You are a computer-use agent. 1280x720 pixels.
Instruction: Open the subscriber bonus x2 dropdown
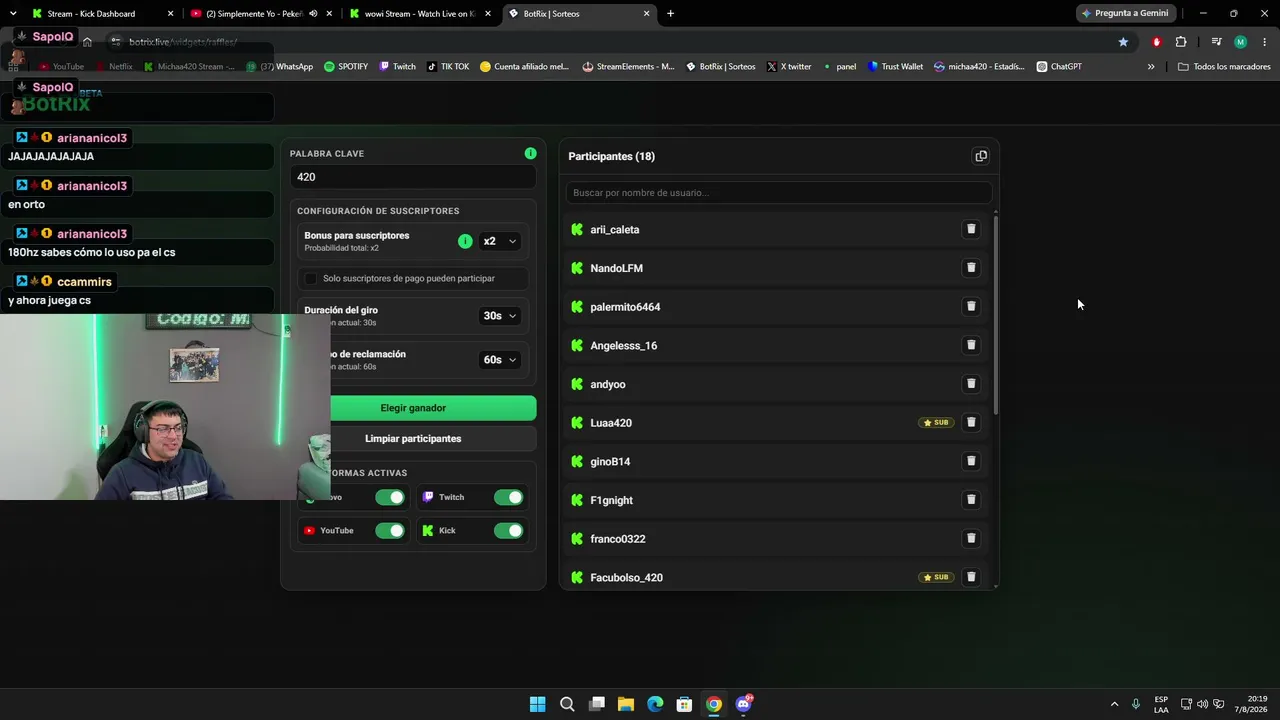click(x=500, y=241)
